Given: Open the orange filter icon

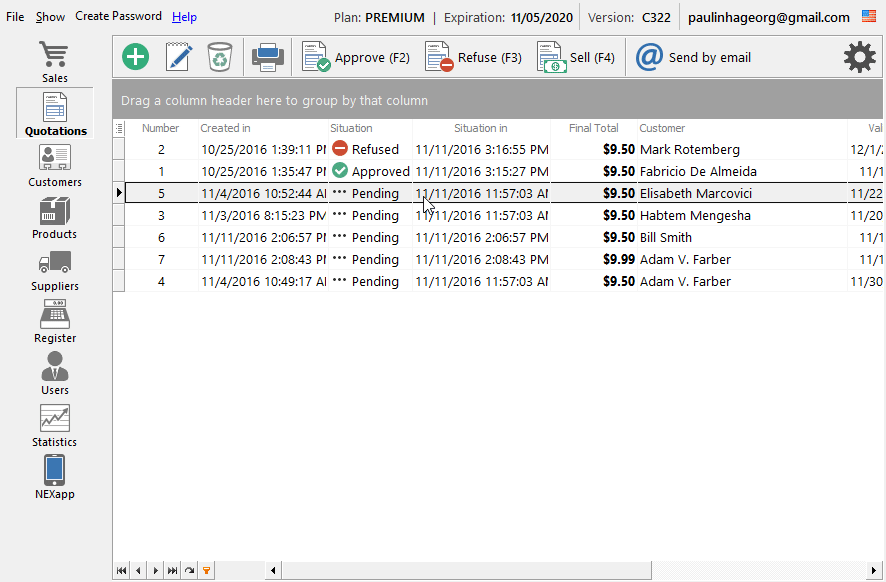Looking at the screenshot, I should [x=206, y=570].
